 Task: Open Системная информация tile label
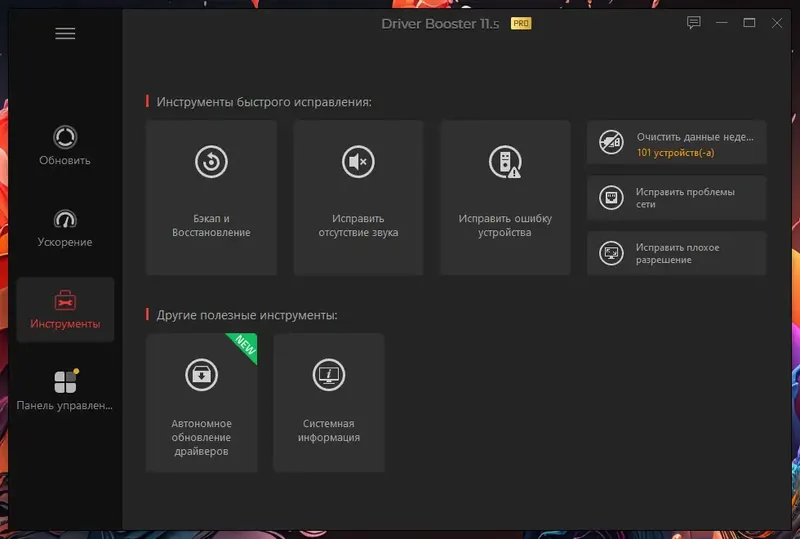tap(329, 430)
